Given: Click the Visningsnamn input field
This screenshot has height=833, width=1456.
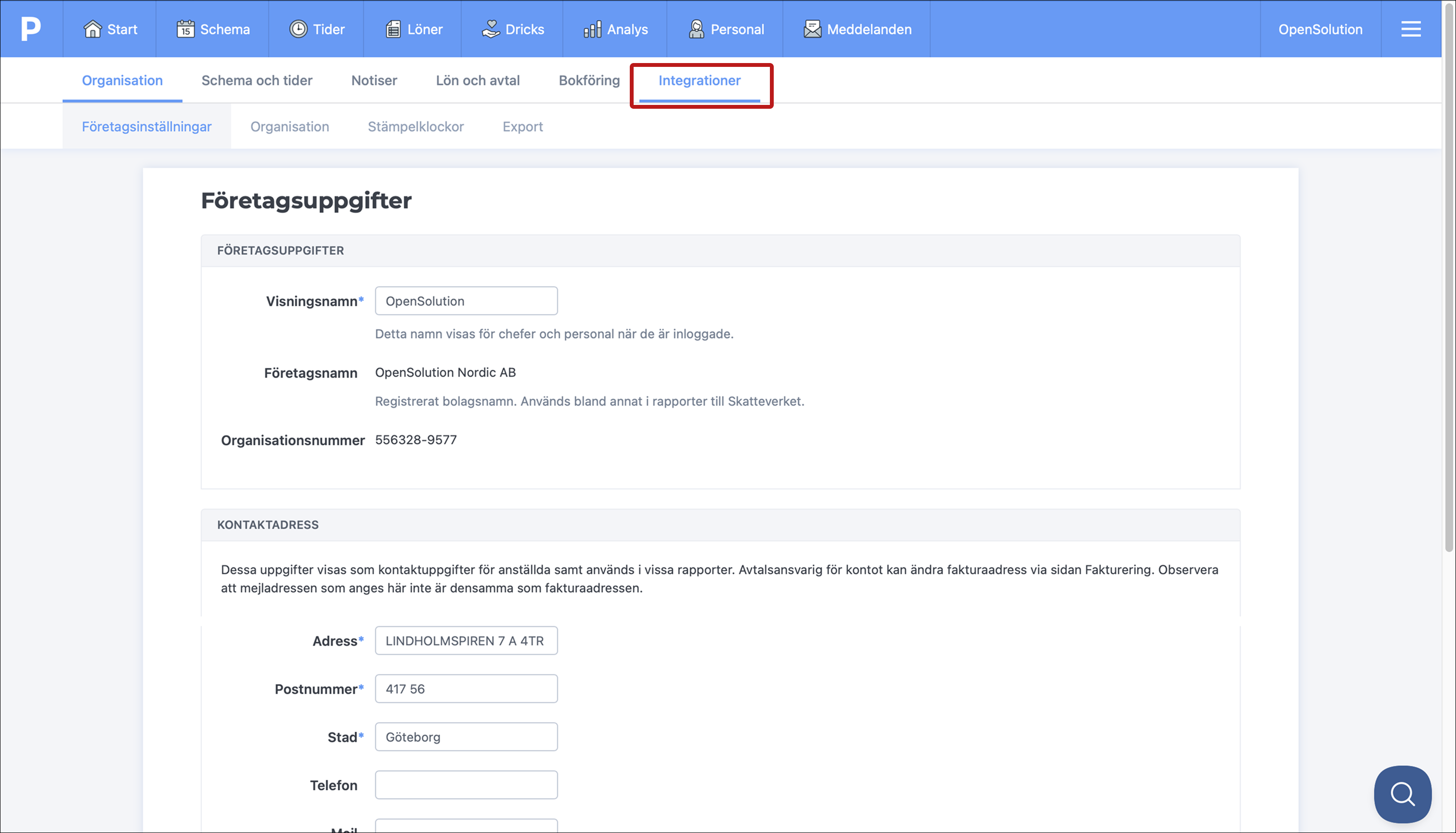Looking at the screenshot, I should point(466,301).
